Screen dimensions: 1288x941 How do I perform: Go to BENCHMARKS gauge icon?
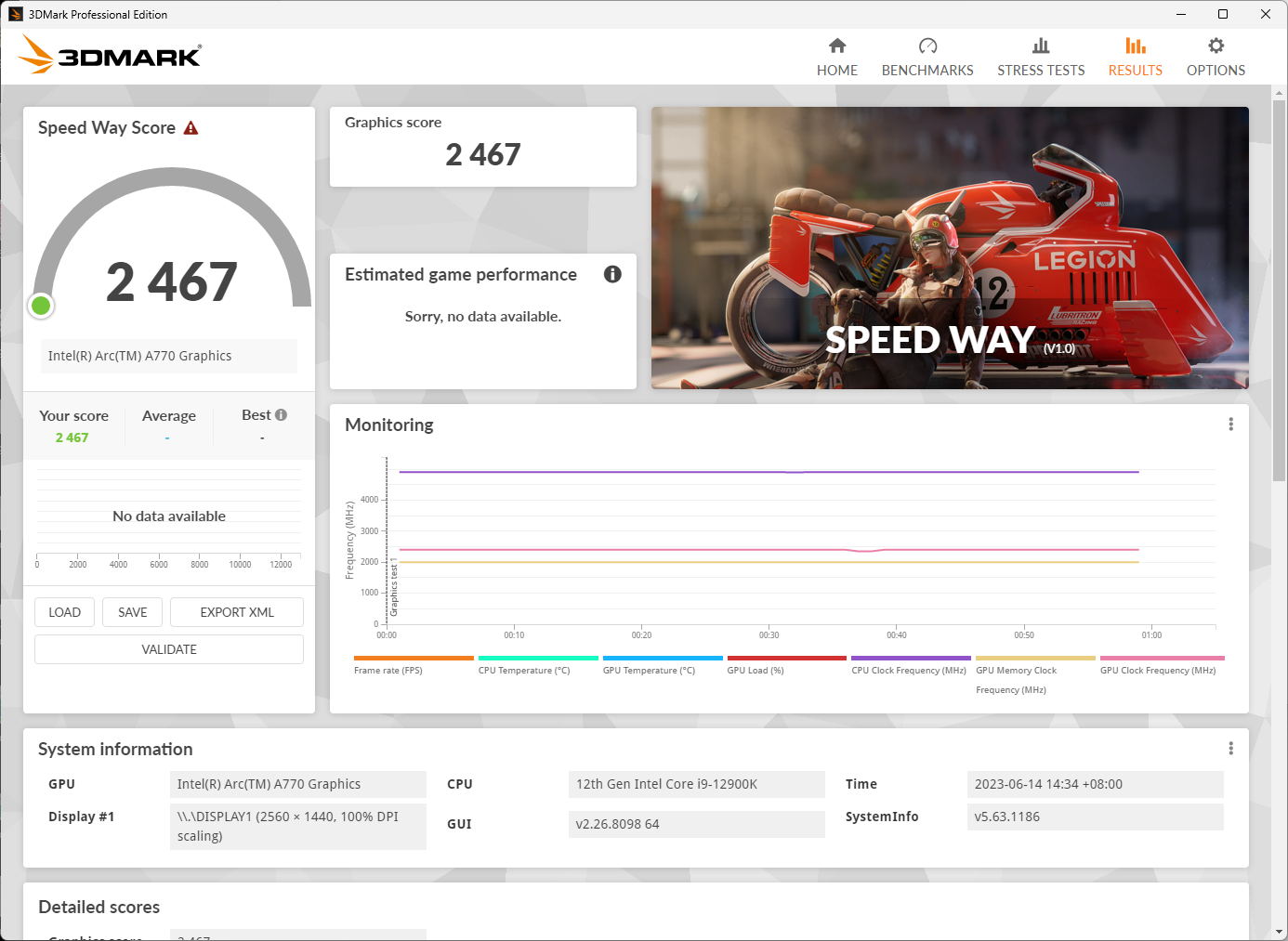pos(927,46)
